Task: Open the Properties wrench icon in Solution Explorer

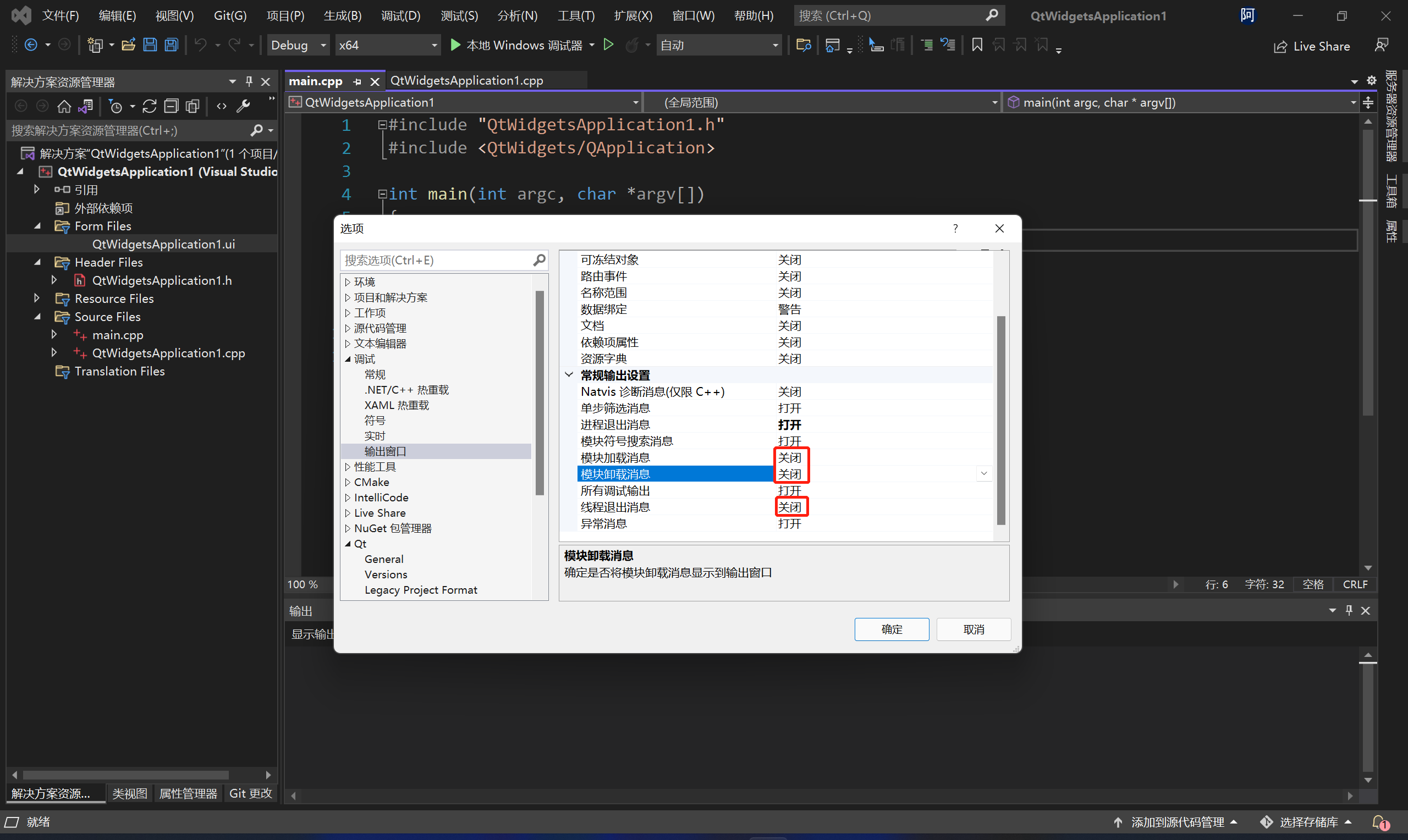Action: point(244,106)
